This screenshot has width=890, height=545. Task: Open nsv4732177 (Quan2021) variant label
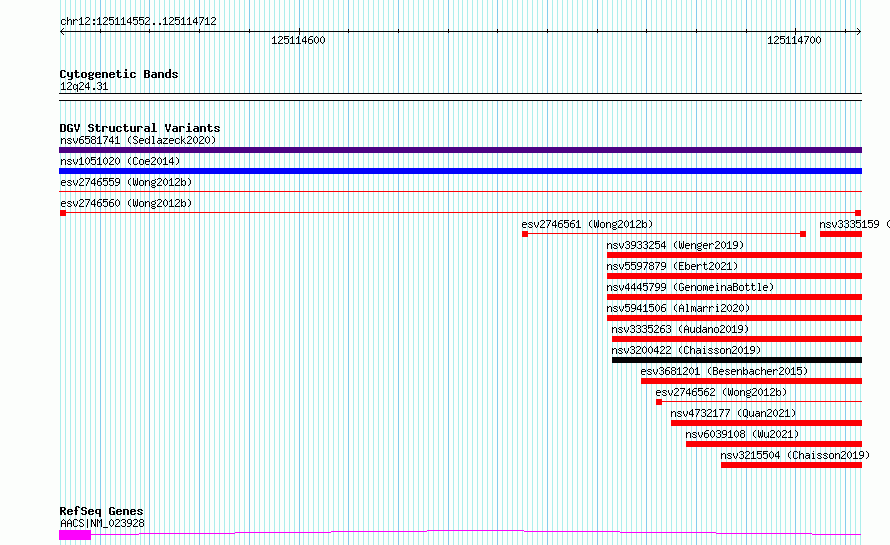point(733,413)
